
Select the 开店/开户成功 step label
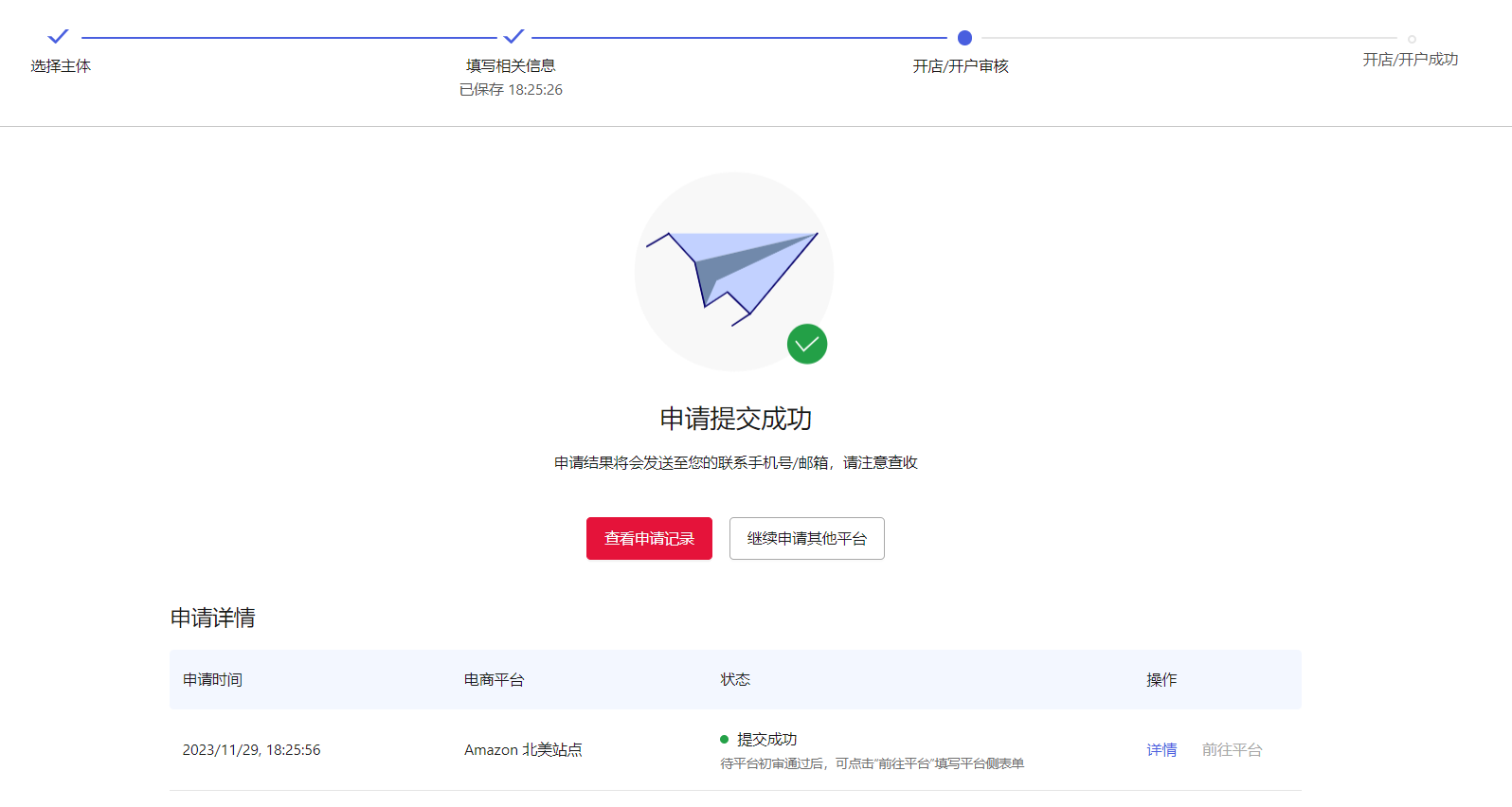click(1410, 60)
